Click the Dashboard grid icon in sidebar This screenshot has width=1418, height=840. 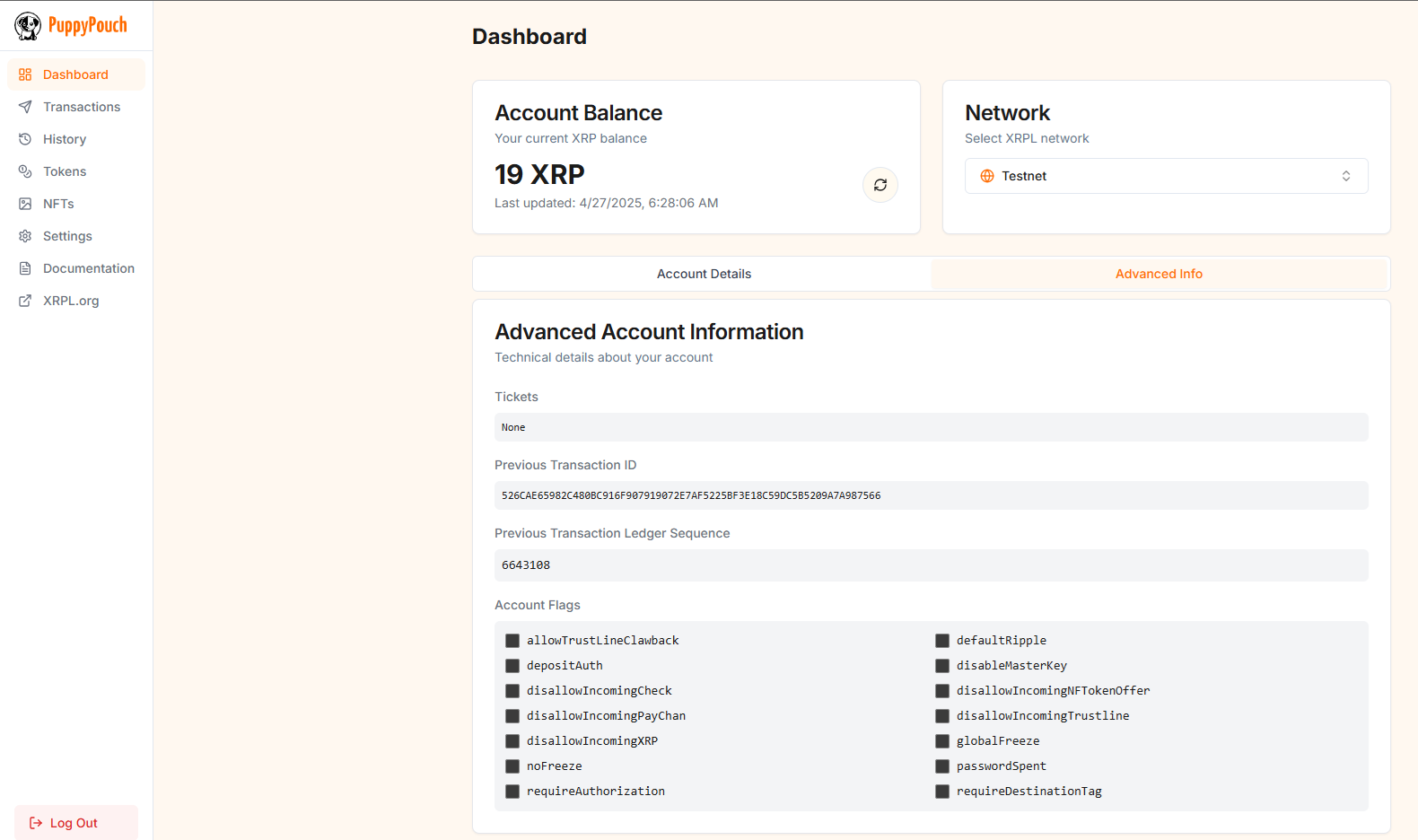pyautogui.click(x=25, y=74)
